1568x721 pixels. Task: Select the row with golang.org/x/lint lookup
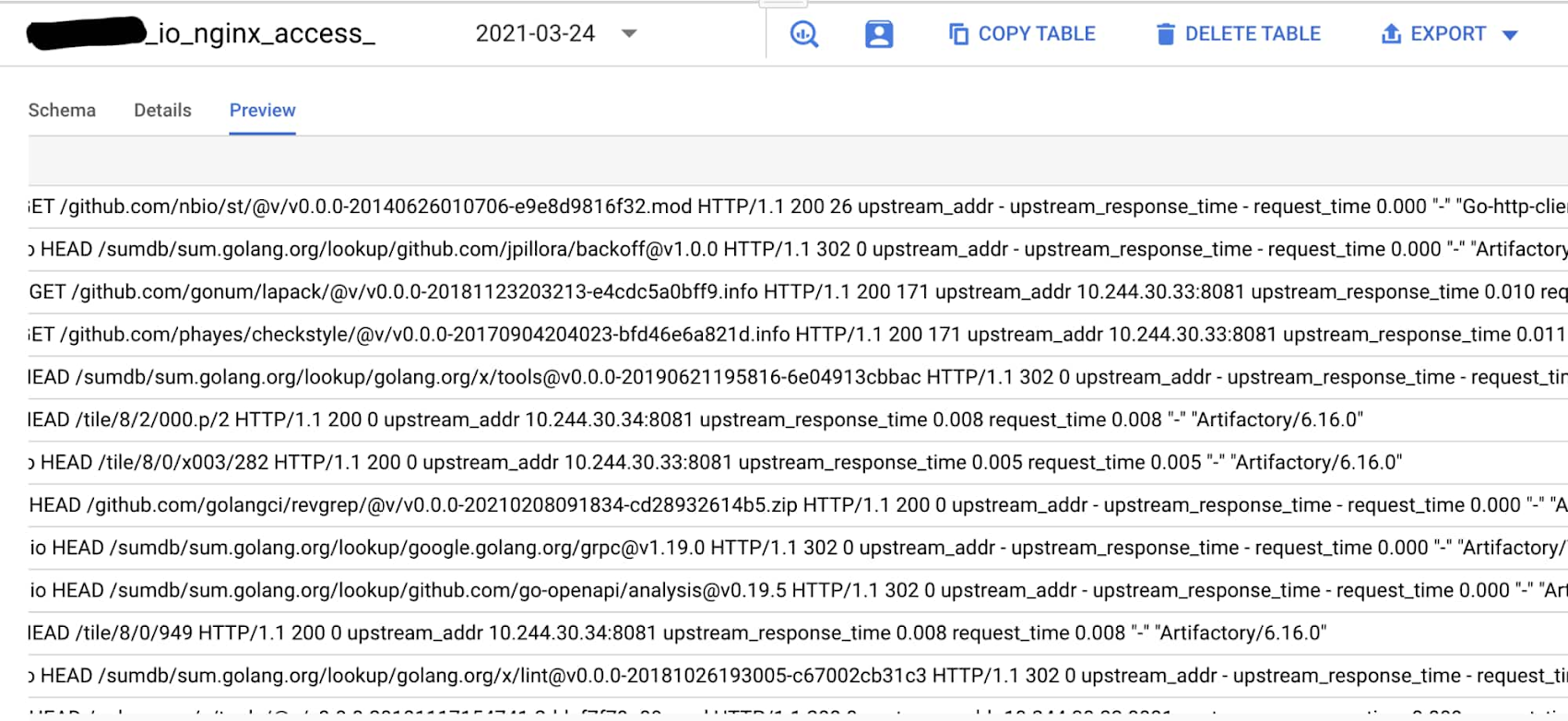pyautogui.click(x=798, y=676)
